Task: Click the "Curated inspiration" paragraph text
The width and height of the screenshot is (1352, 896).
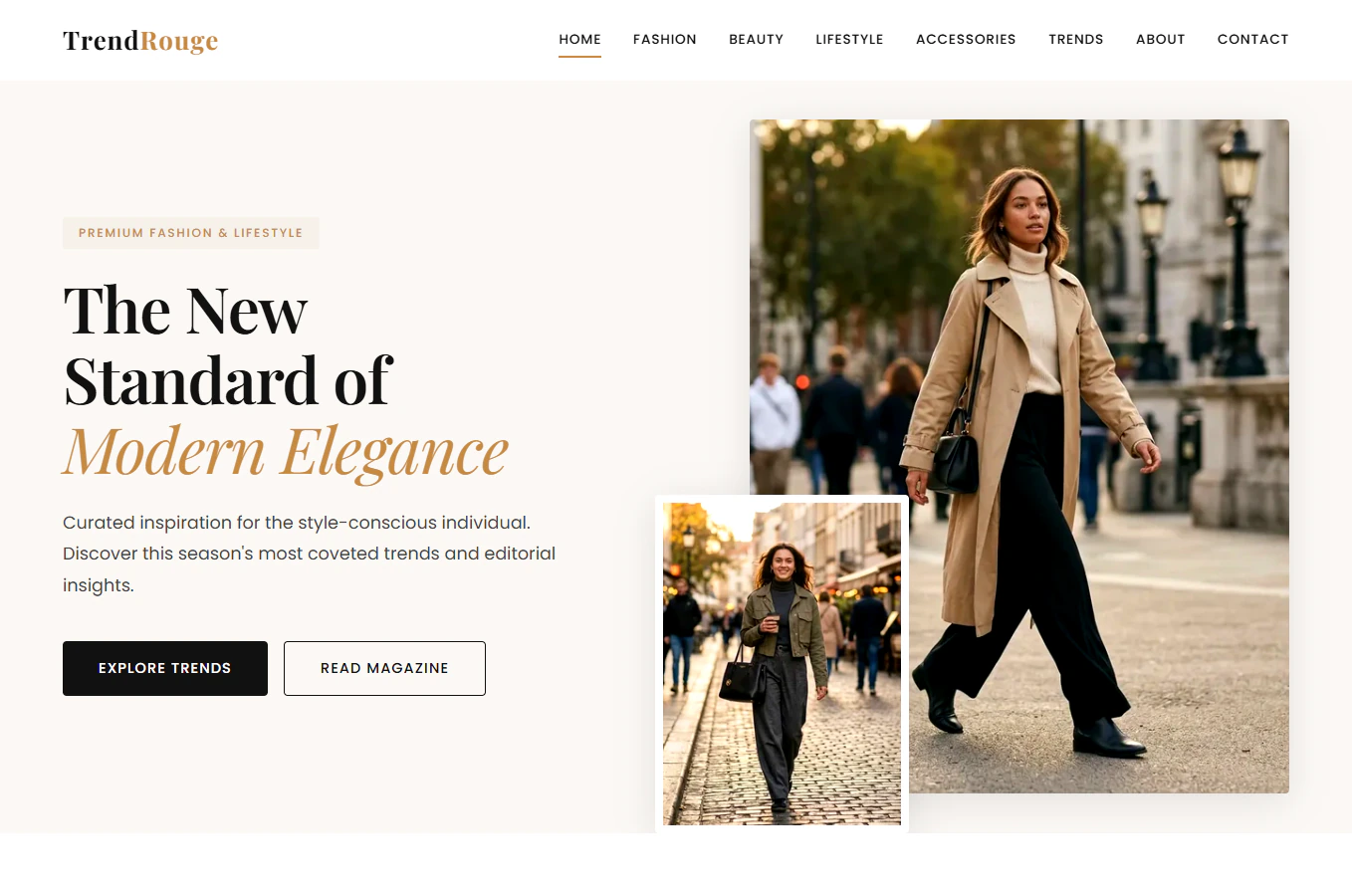Action: tap(310, 554)
